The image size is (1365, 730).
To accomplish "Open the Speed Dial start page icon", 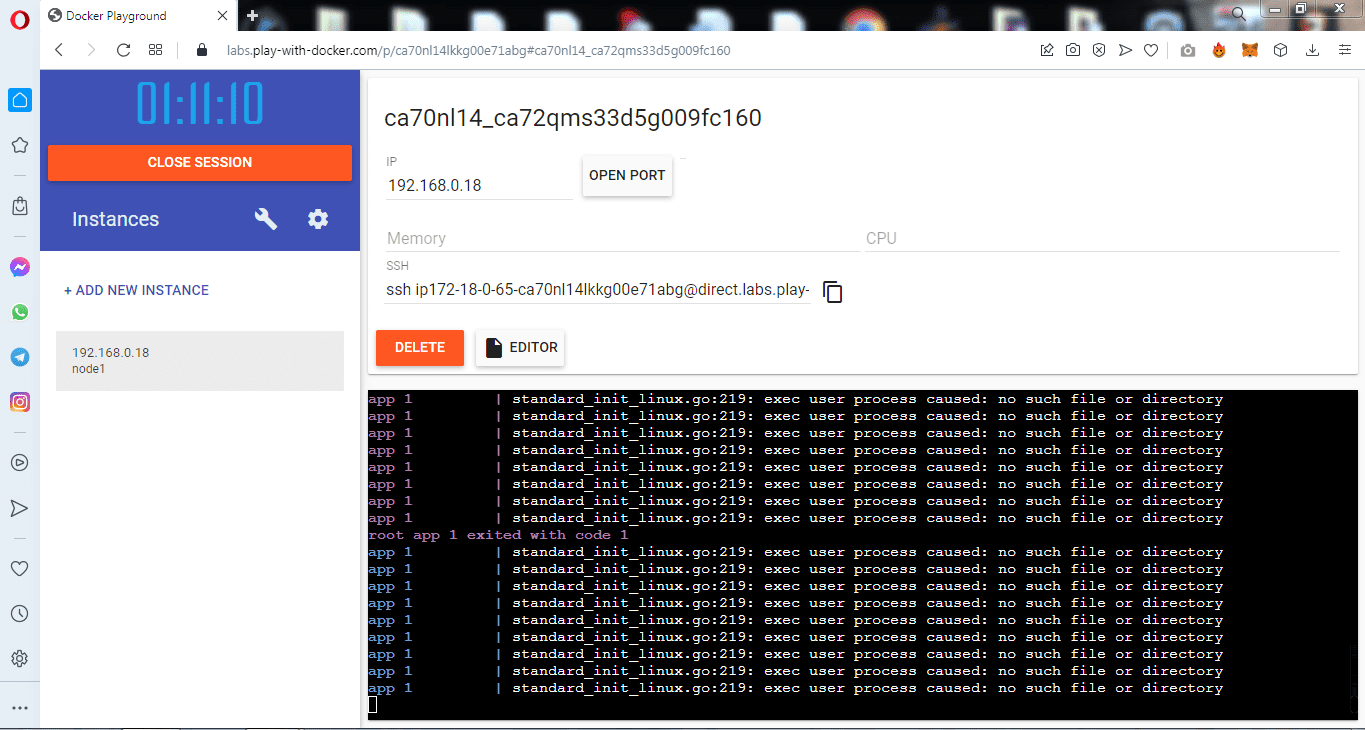I will click(x=155, y=50).
